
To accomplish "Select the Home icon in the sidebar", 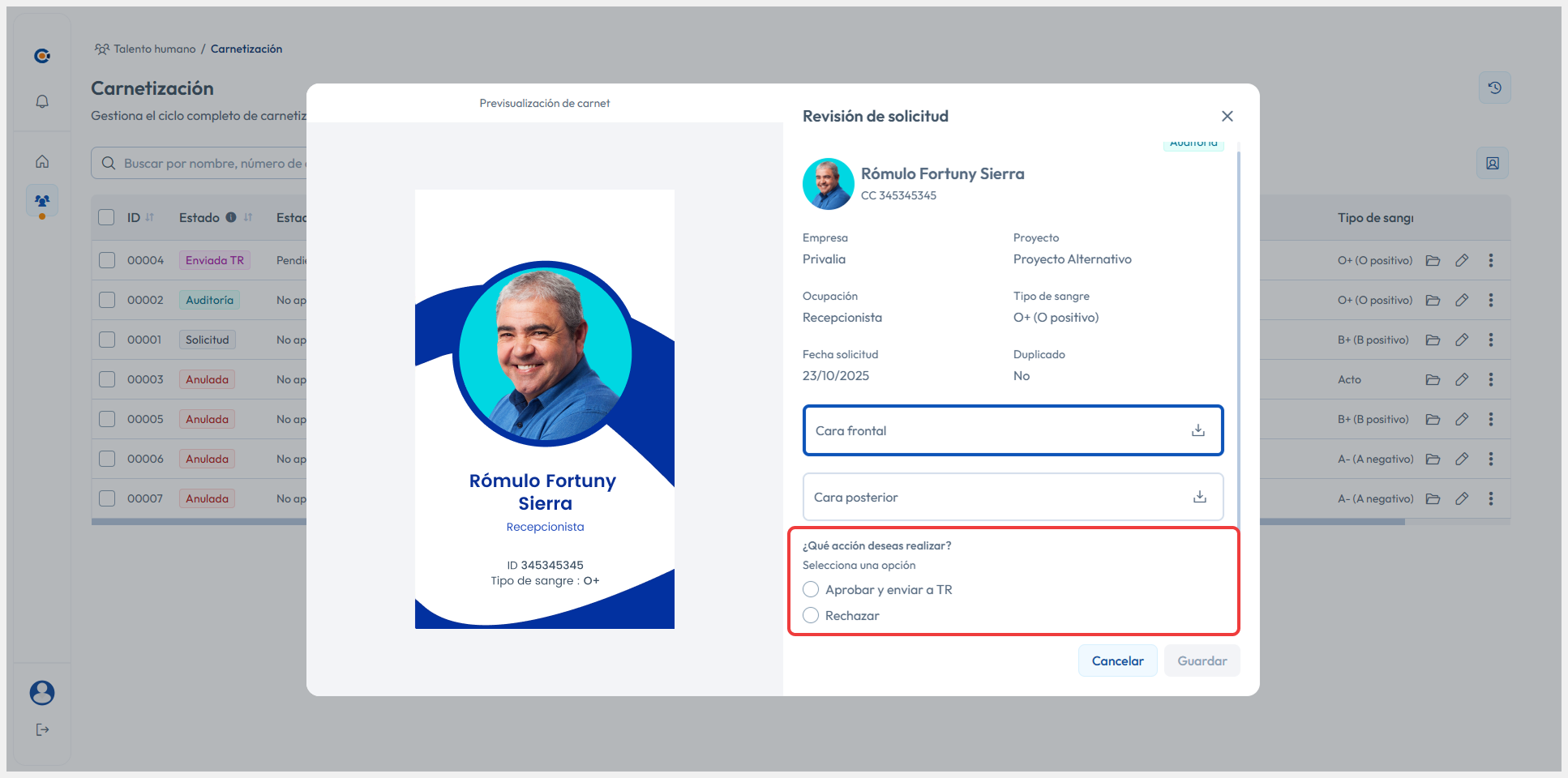I will click(41, 161).
